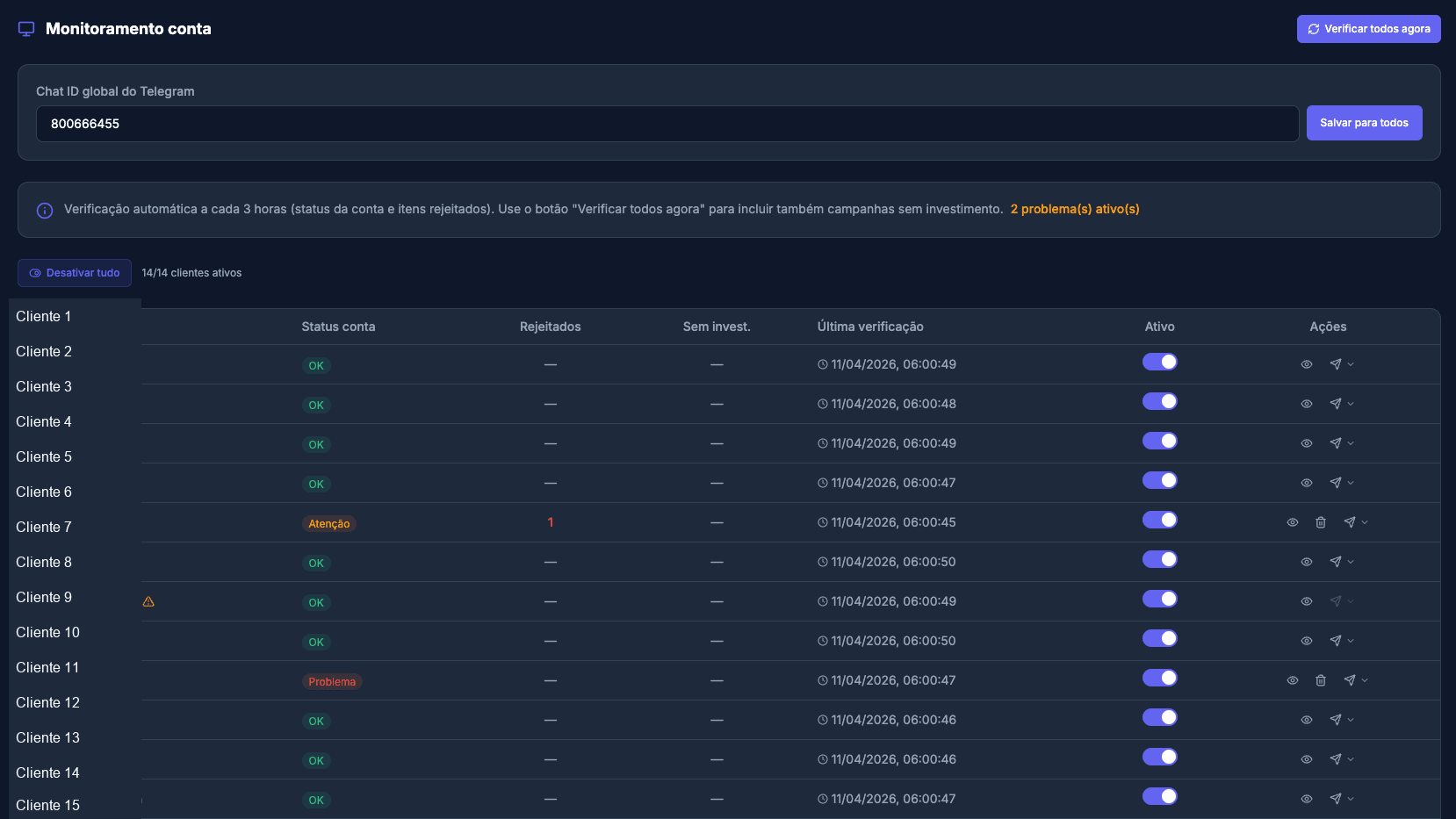Click Salvar para todos button

1365,123
